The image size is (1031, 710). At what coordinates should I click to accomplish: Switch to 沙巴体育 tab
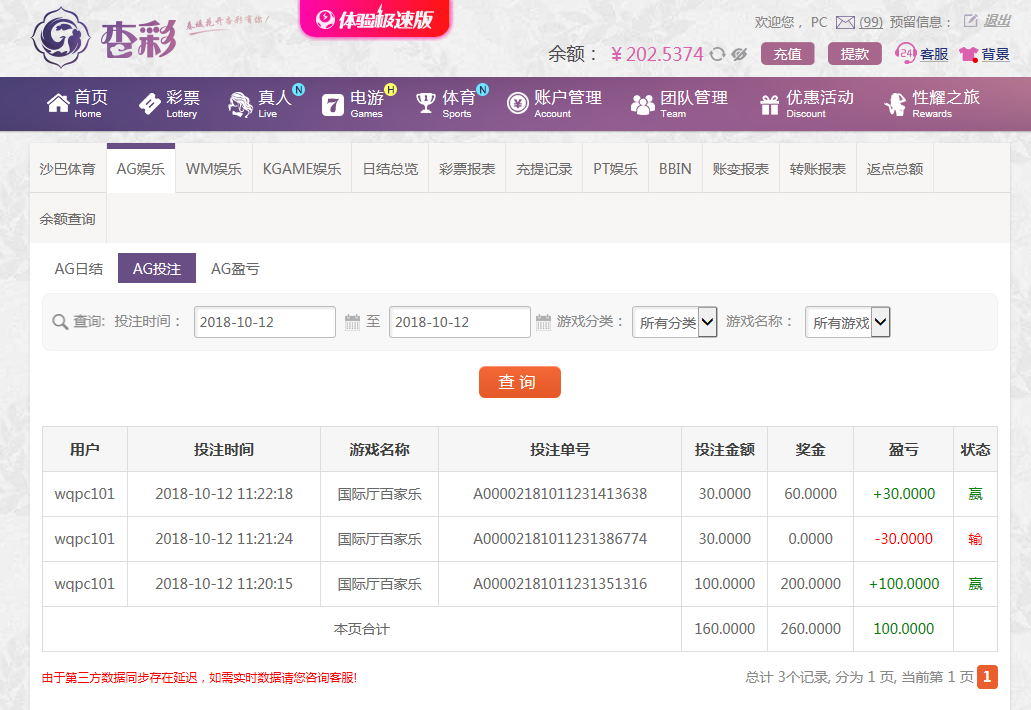[x=67, y=169]
